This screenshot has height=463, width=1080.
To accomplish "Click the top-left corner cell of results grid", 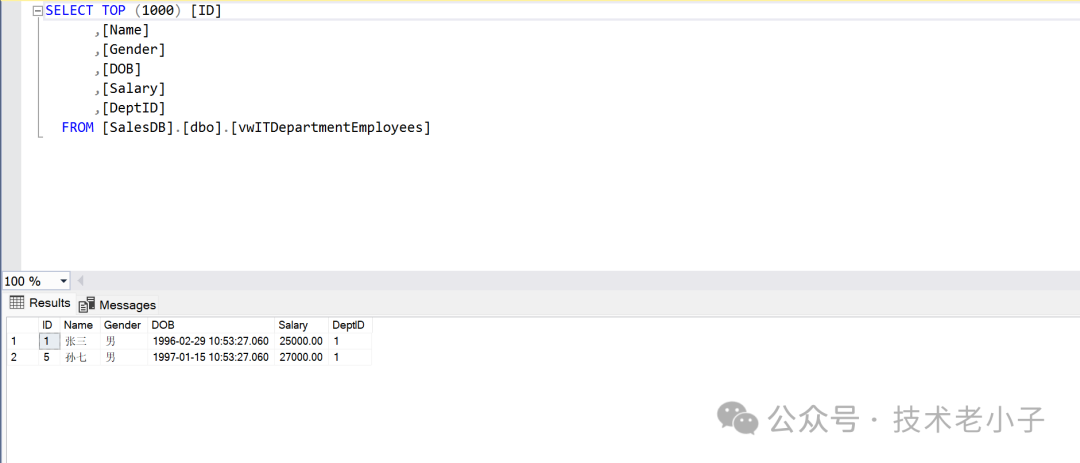I will coord(23,325).
